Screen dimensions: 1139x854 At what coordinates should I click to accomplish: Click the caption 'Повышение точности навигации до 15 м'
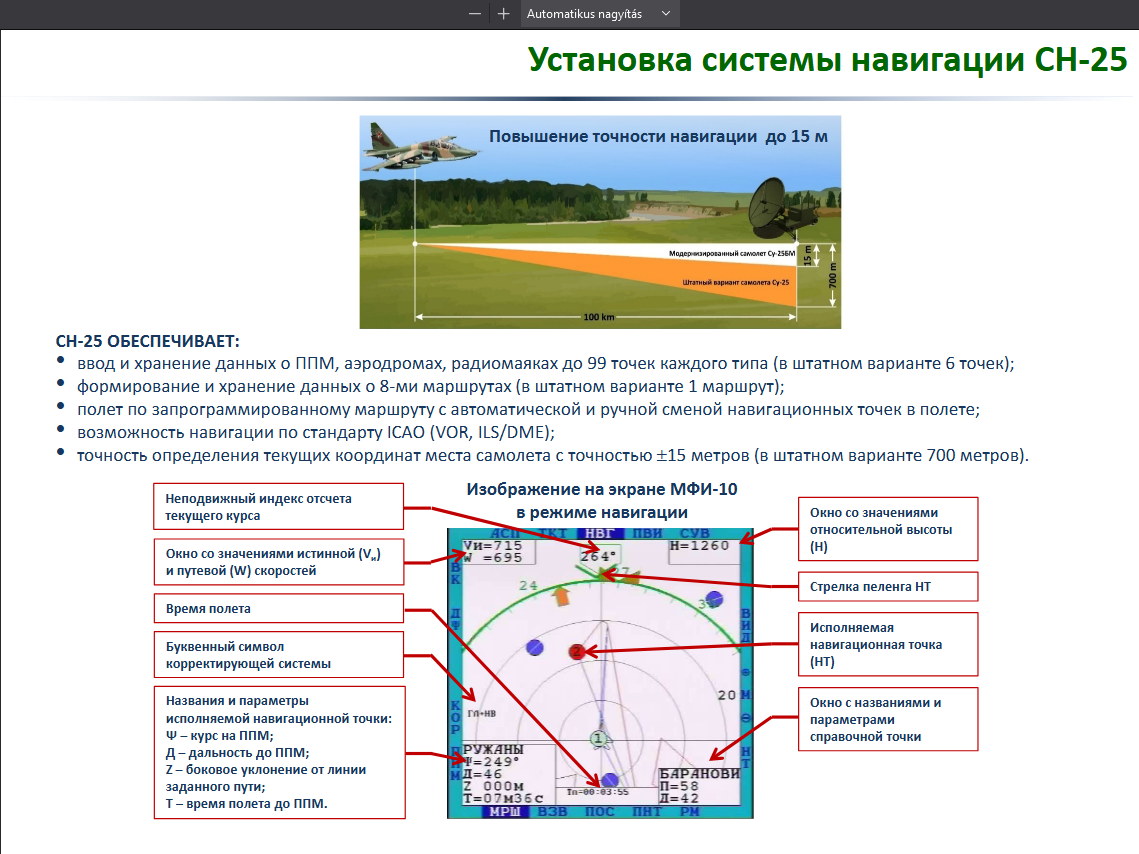click(x=658, y=137)
